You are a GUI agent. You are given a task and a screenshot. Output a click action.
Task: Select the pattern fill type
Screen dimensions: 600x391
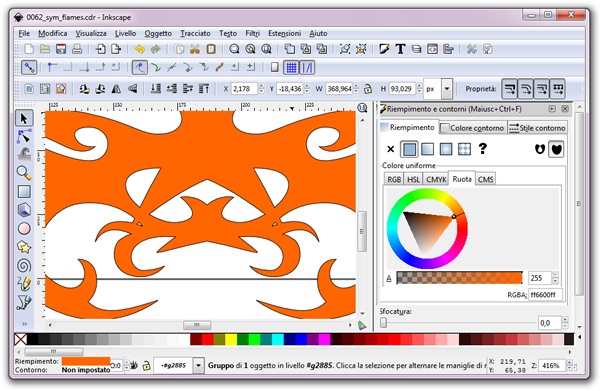click(x=464, y=149)
